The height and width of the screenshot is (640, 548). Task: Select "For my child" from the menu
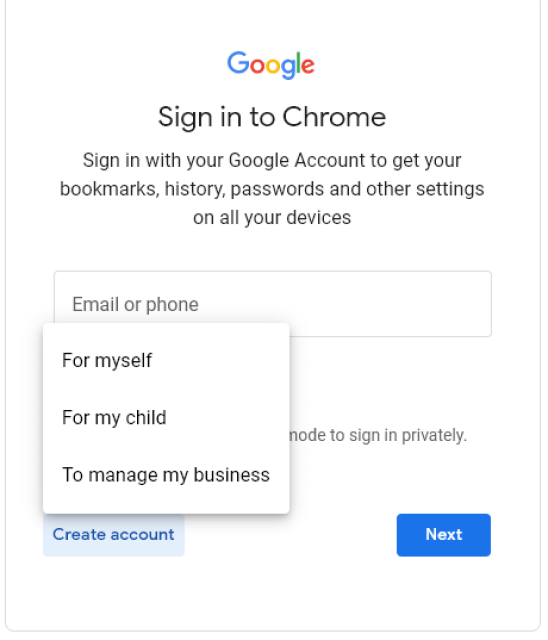[166, 418]
